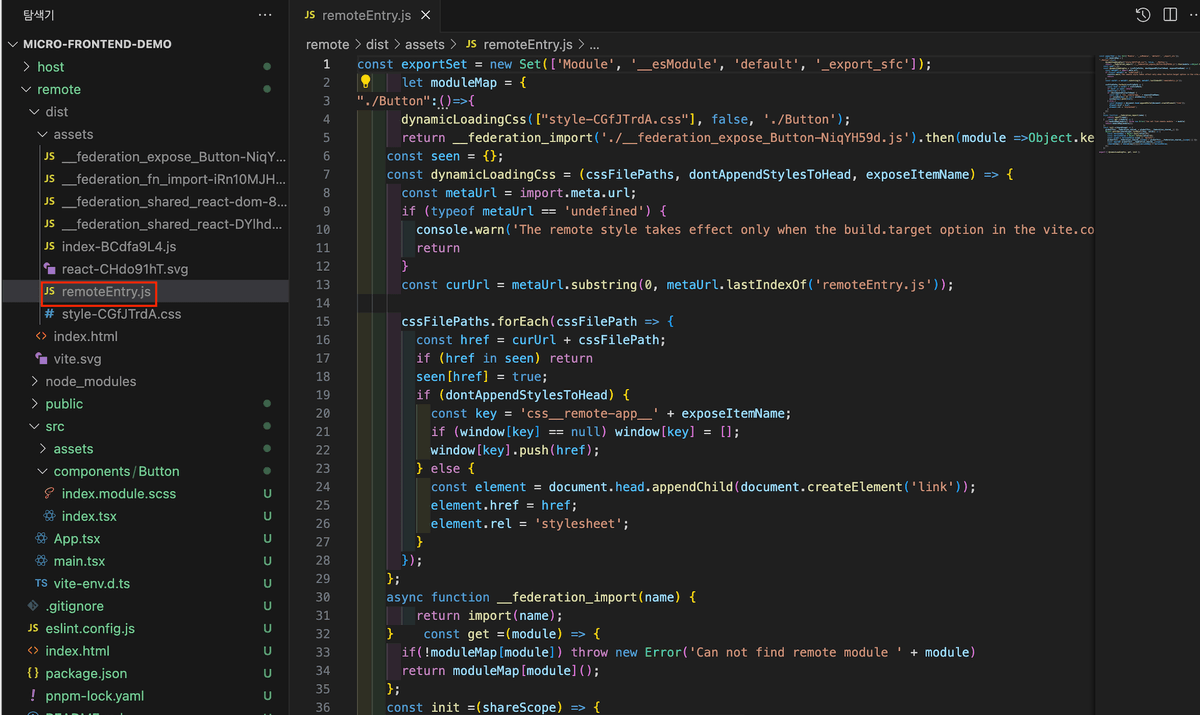Open the assets breadcrumb in the editor
Viewport: 1200px width, 715px height.
[x=425, y=44]
